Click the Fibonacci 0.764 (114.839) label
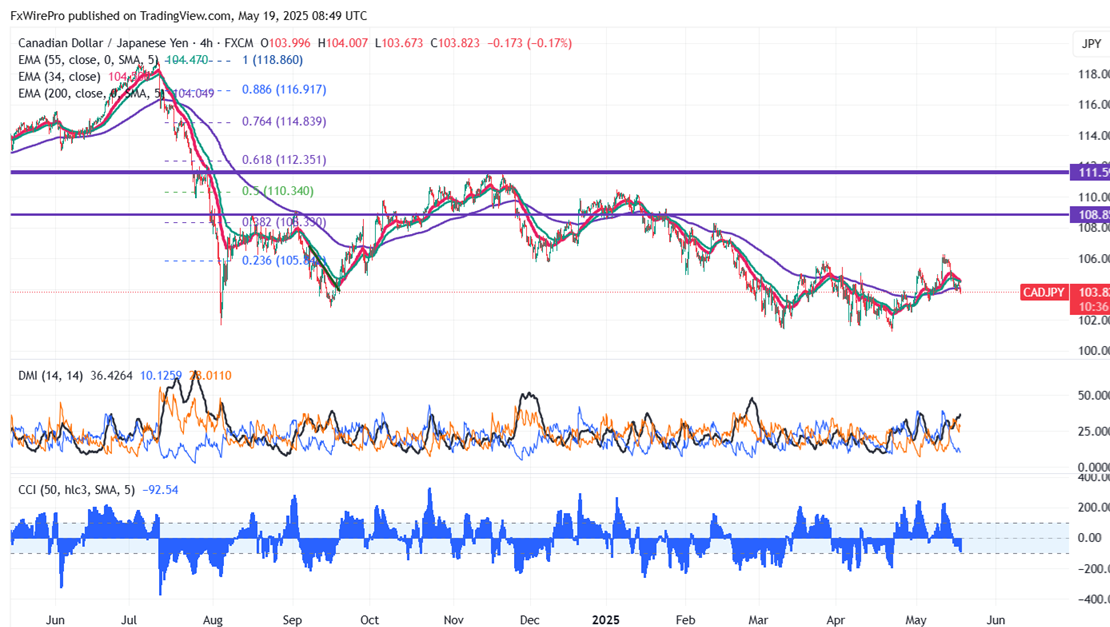The height and width of the screenshot is (627, 1110). (x=284, y=122)
